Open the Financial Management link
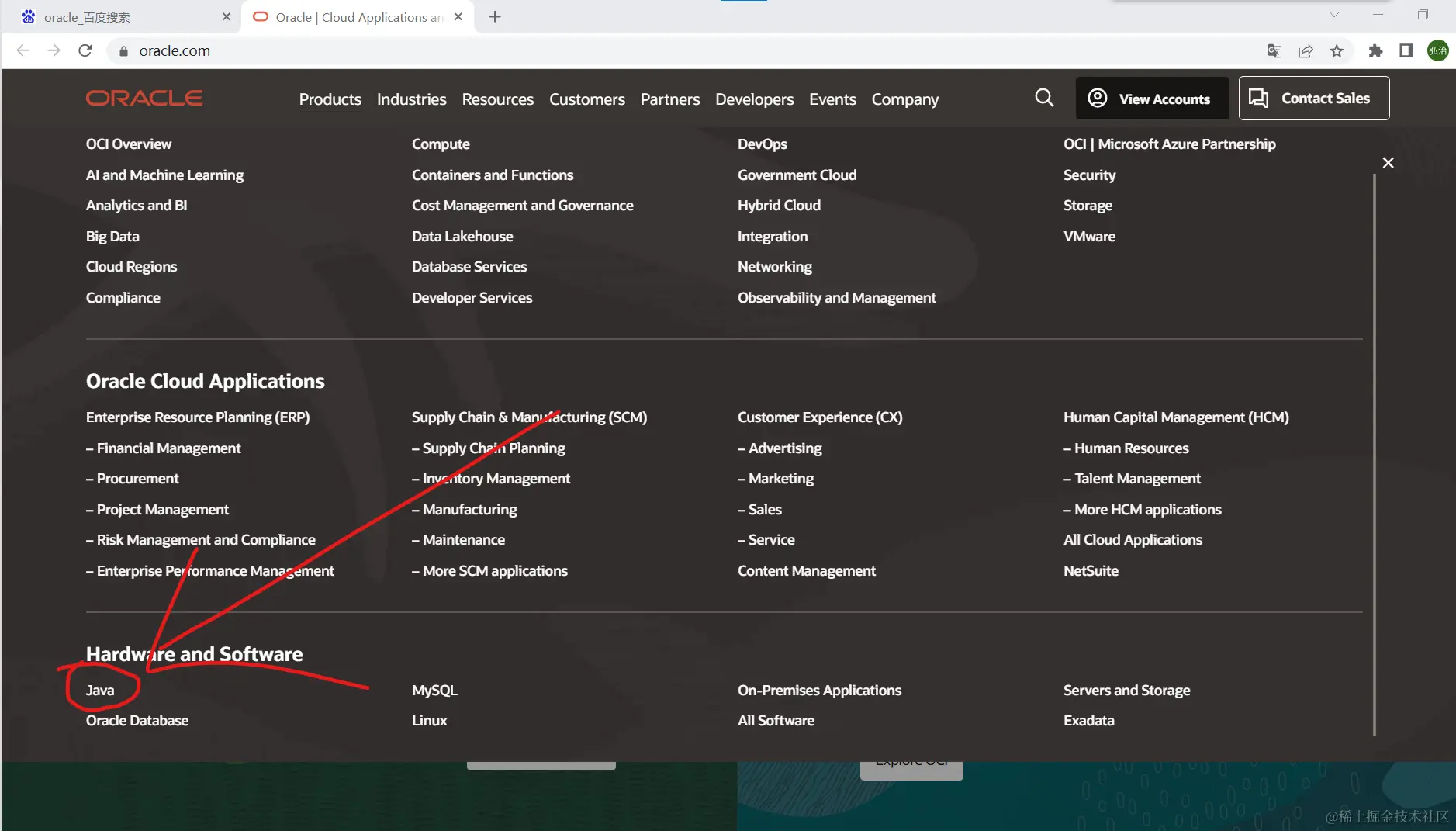1456x831 pixels. pos(163,448)
